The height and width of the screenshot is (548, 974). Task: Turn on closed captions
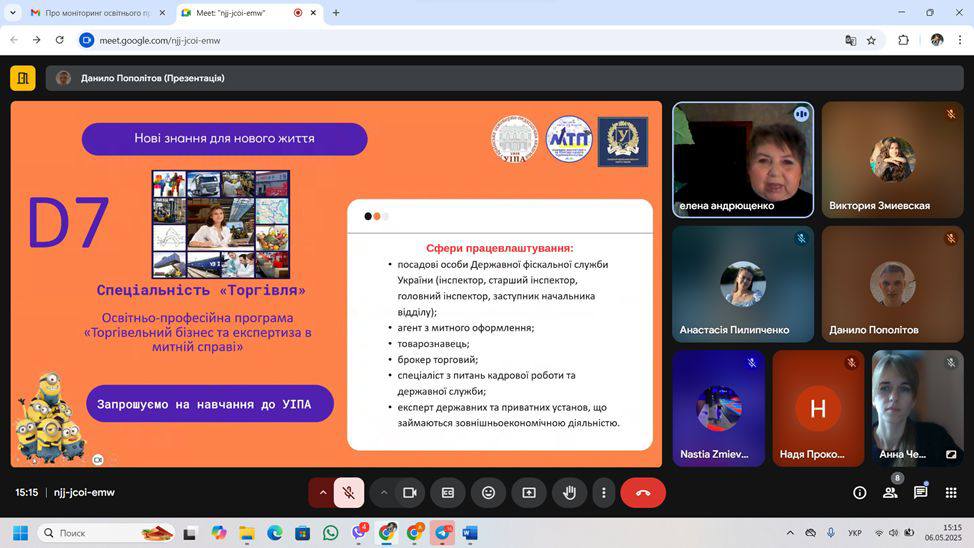(448, 492)
